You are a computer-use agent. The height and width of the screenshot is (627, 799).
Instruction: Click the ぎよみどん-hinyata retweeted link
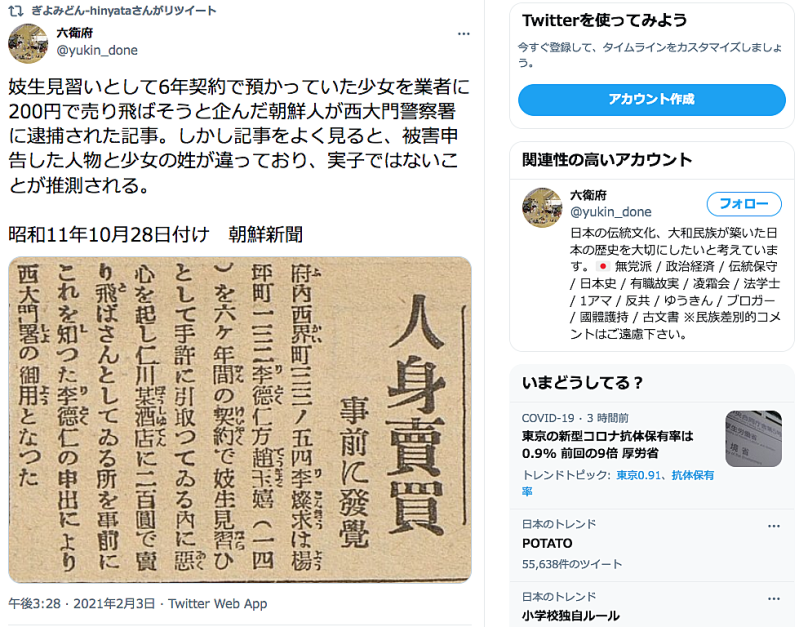tap(124, 10)
